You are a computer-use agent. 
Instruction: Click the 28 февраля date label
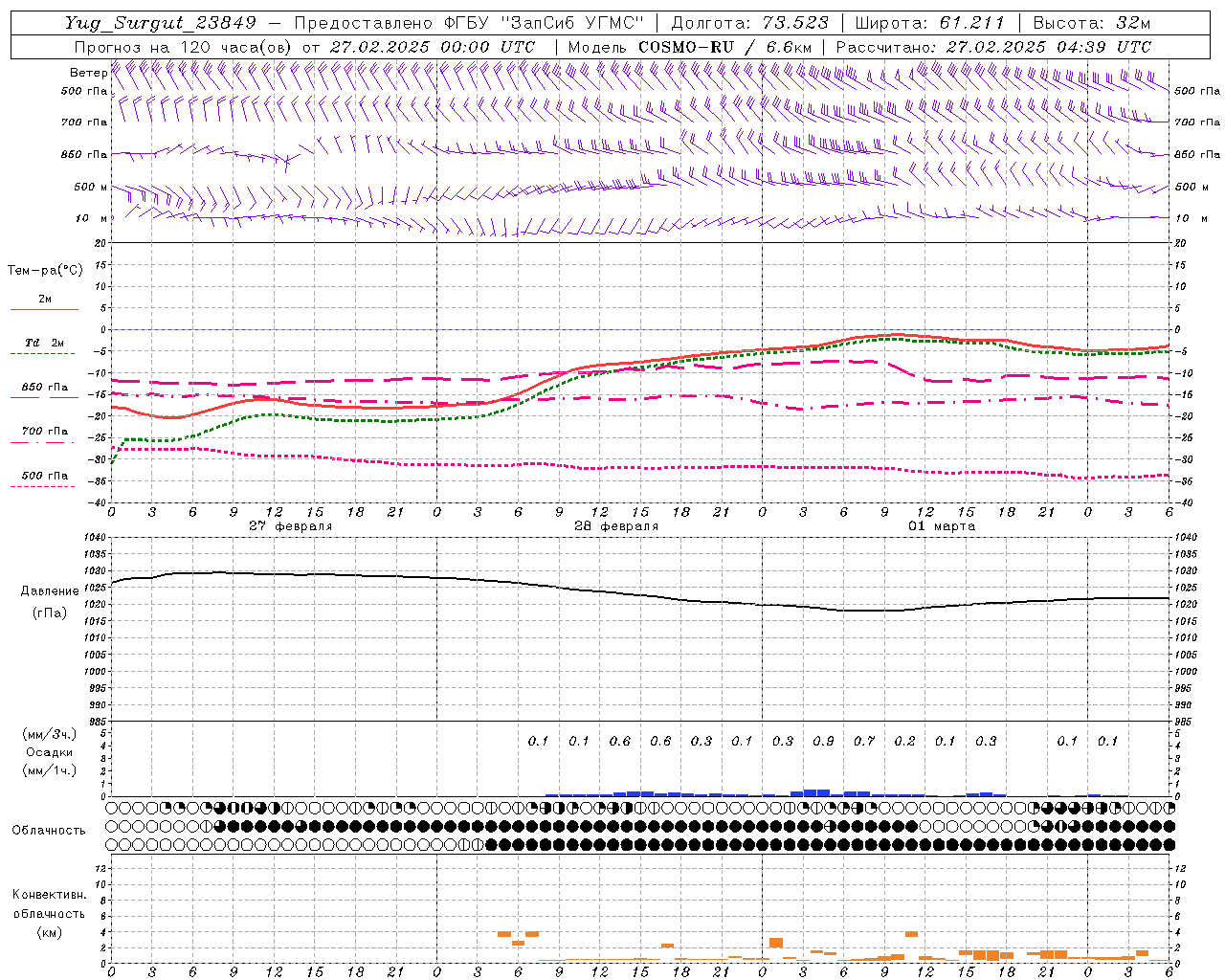(x=616, y=525)
